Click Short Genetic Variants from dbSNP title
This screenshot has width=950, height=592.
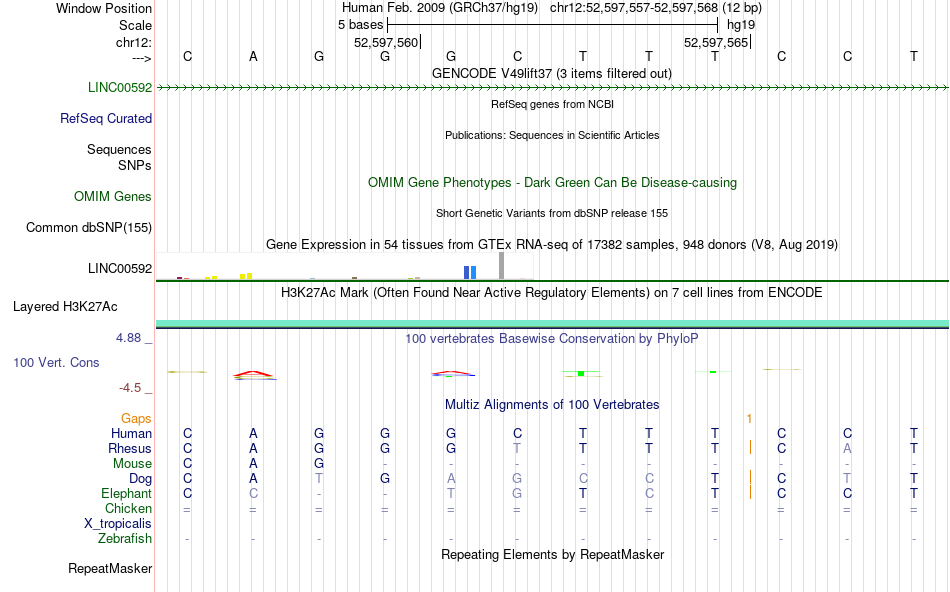point(552,213)
